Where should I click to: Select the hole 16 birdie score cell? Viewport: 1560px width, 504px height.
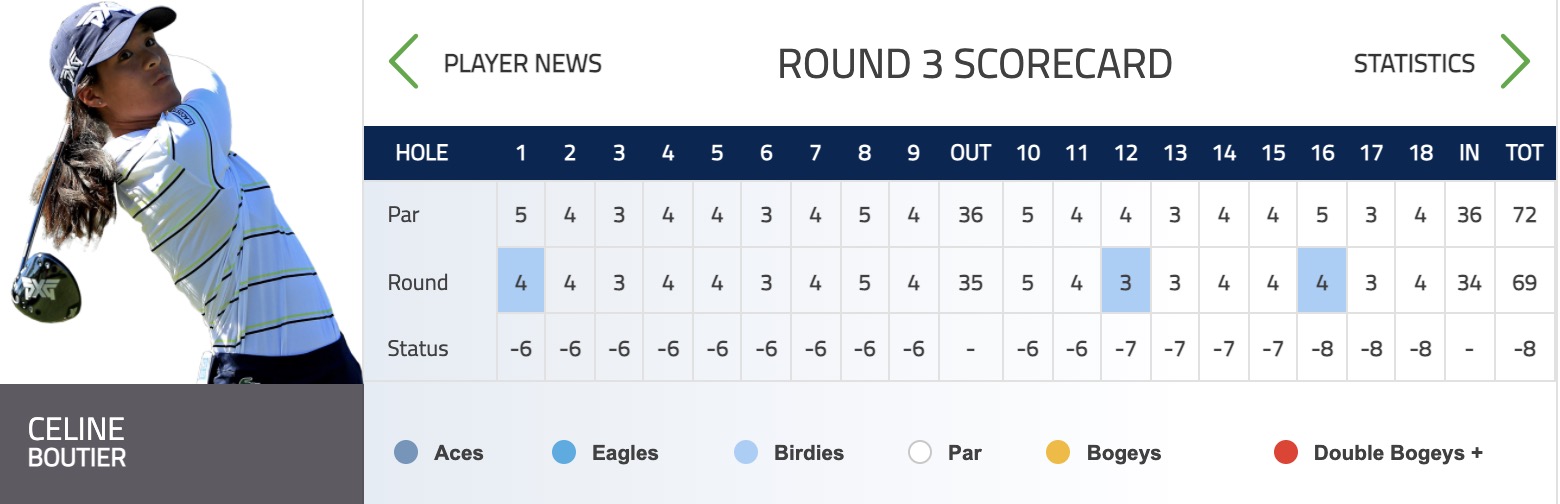(1322, 281)
